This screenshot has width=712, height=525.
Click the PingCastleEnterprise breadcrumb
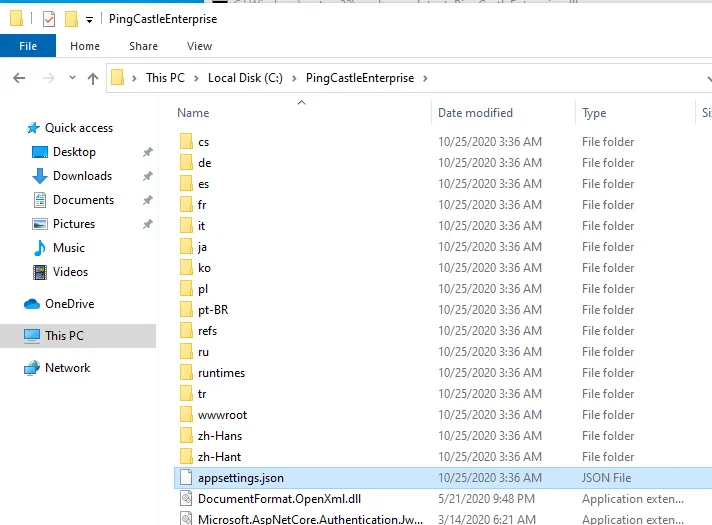click(x=360, y=78)
